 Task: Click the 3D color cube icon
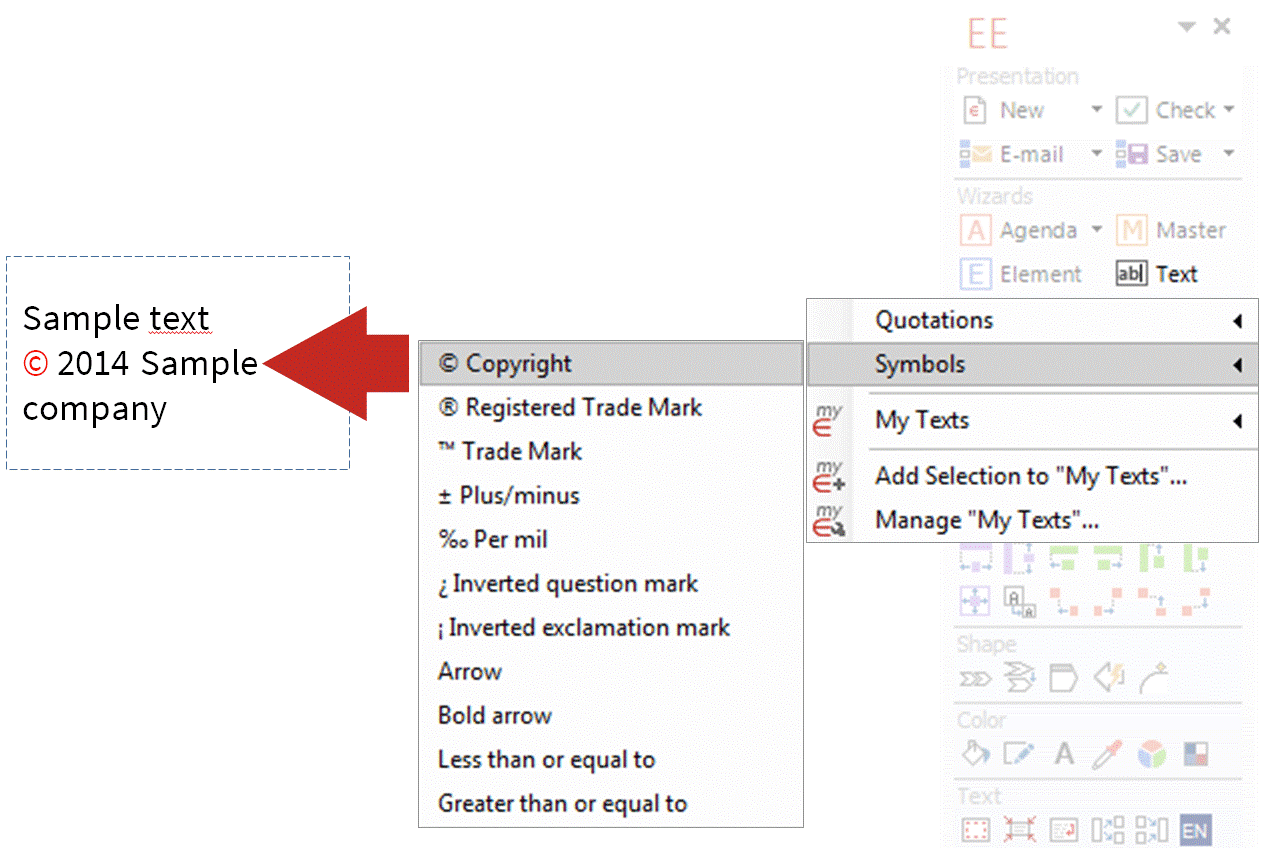coord(1152,753)
